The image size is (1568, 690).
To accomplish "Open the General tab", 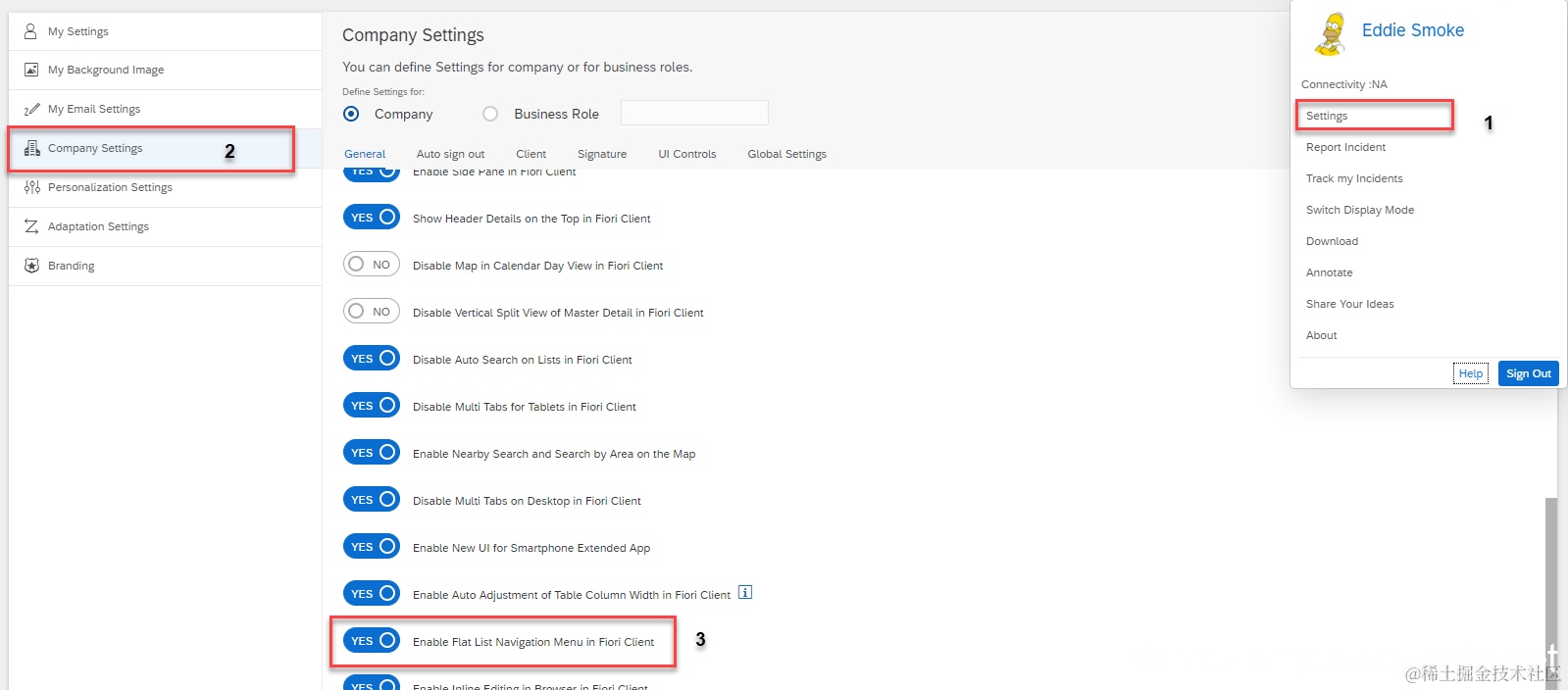I will pyautogui.click(x=365, y=154).
